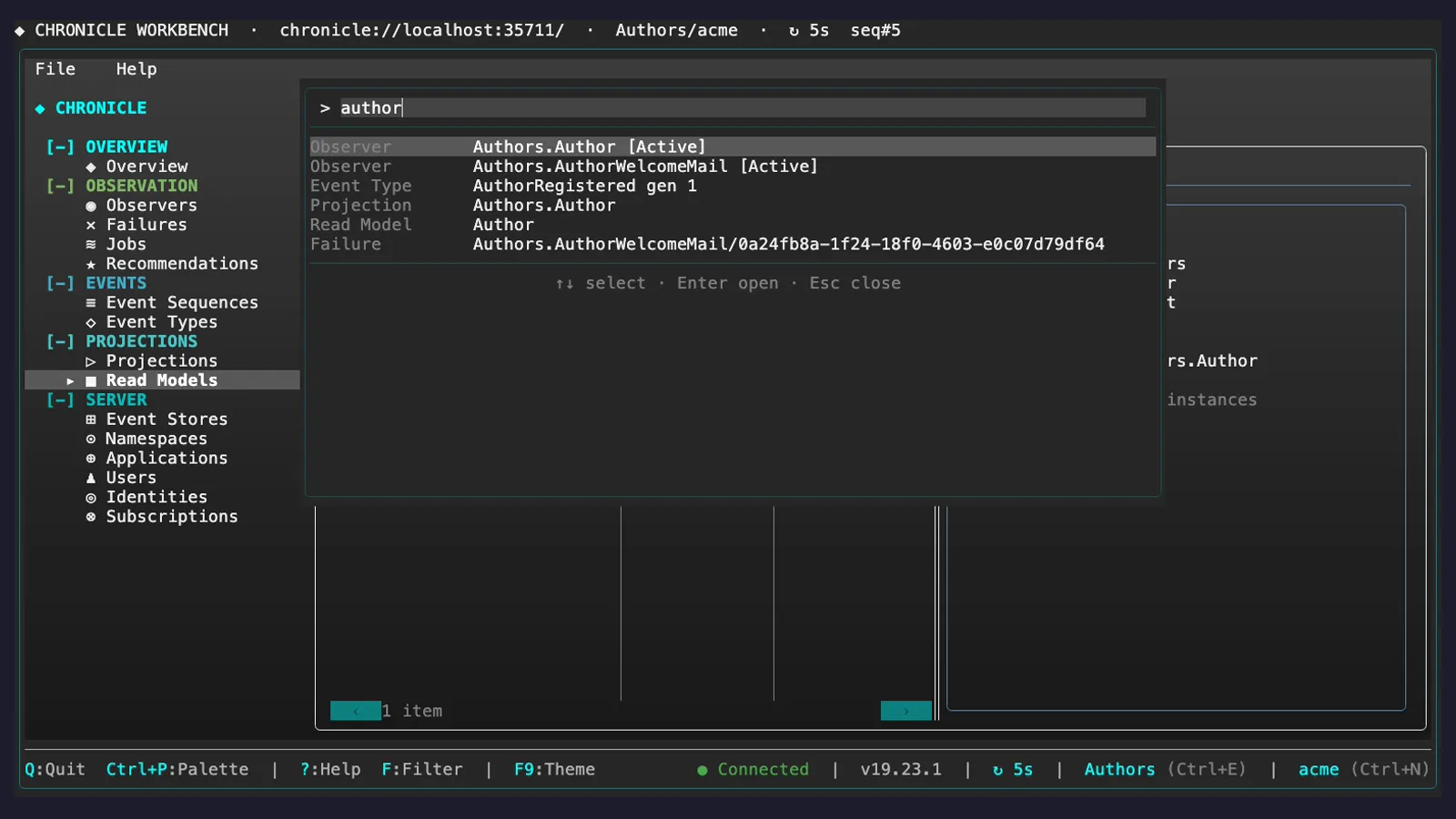
Task: Click the Jobs wave icon
Action: point(91,245)
